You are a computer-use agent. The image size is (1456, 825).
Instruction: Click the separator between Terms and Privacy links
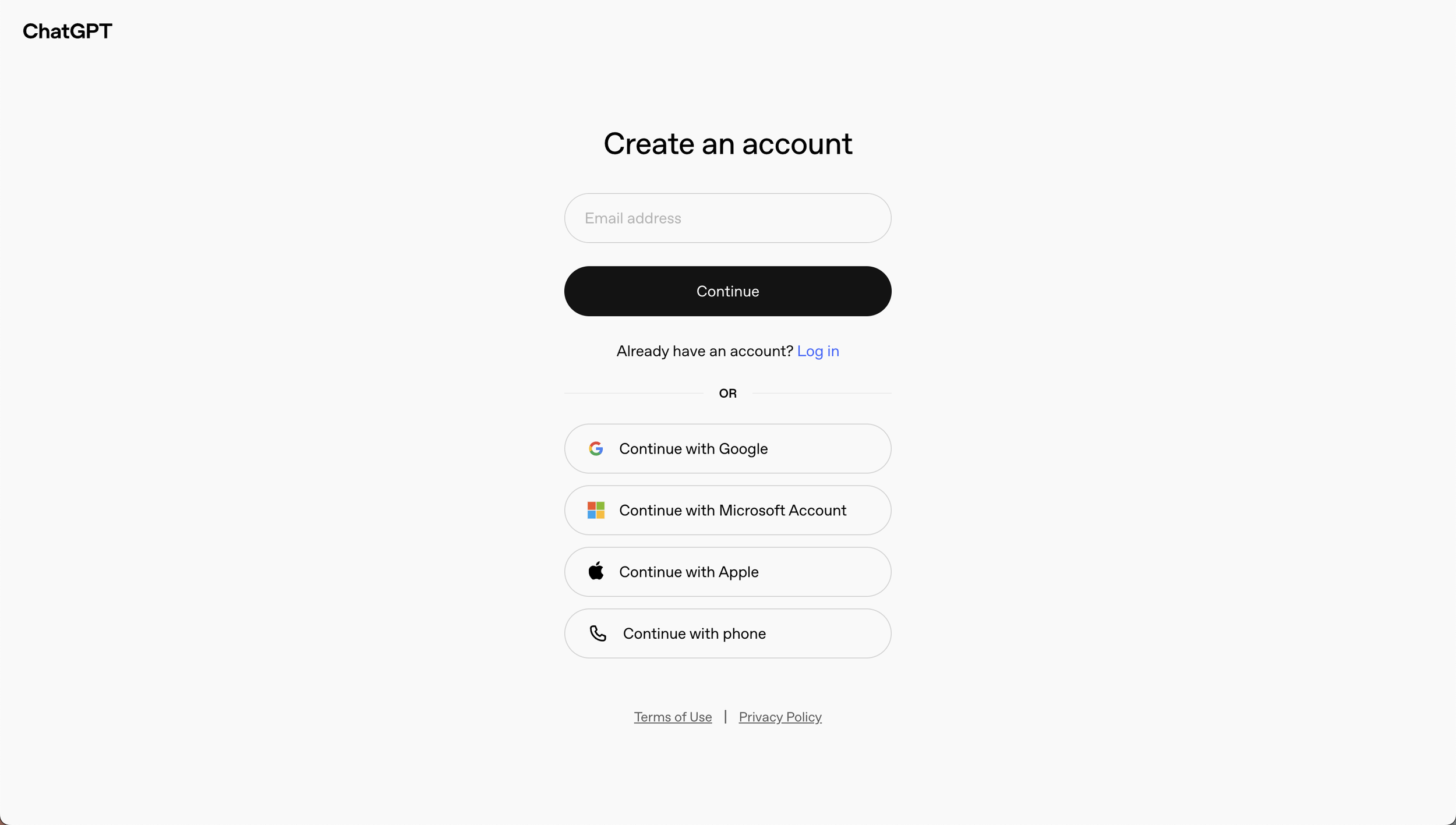pos(725,717)
